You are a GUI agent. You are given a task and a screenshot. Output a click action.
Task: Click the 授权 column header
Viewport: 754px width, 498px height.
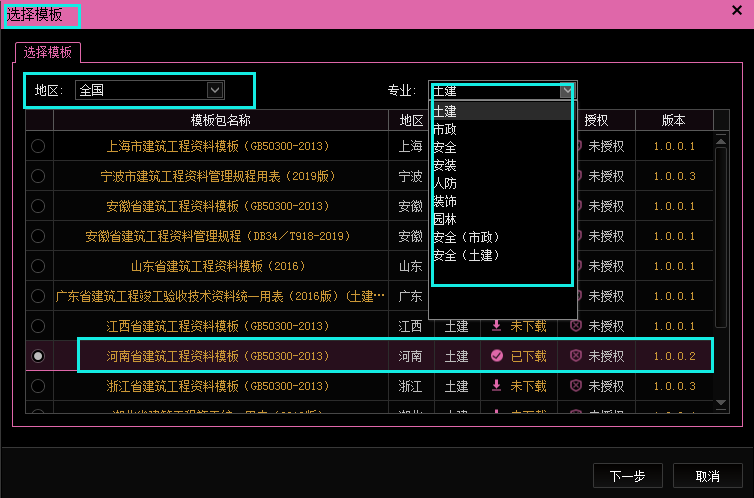[x=596, y=120]
